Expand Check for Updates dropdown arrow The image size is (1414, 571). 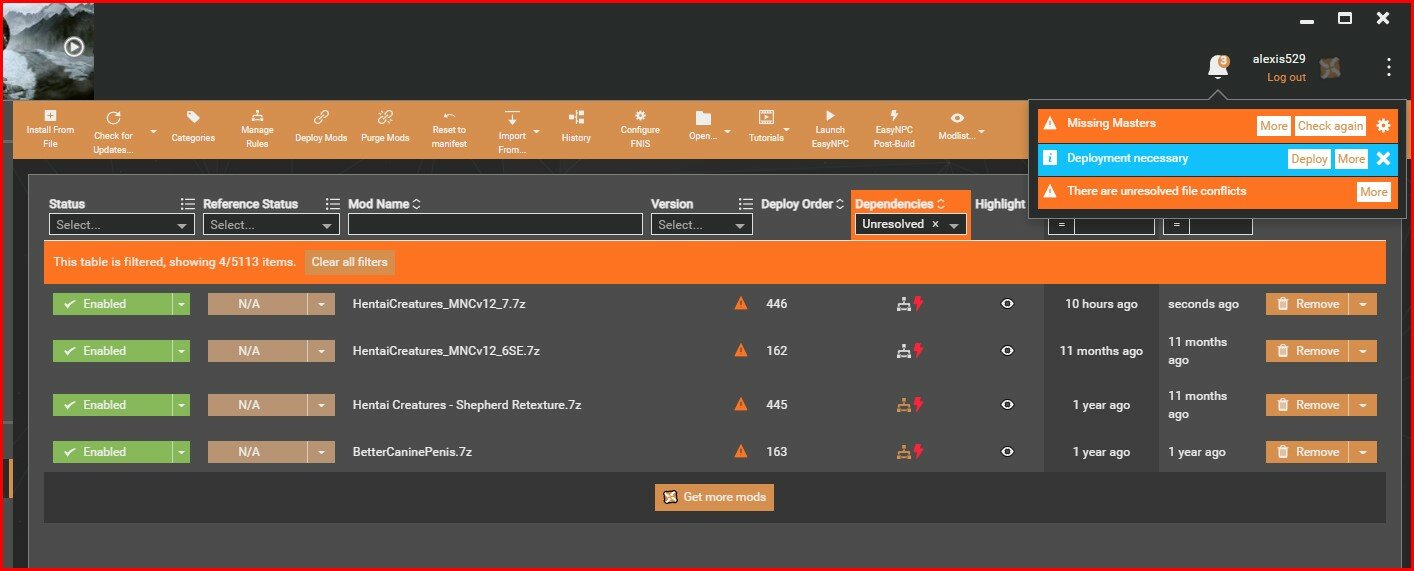(x=153, y=131)
